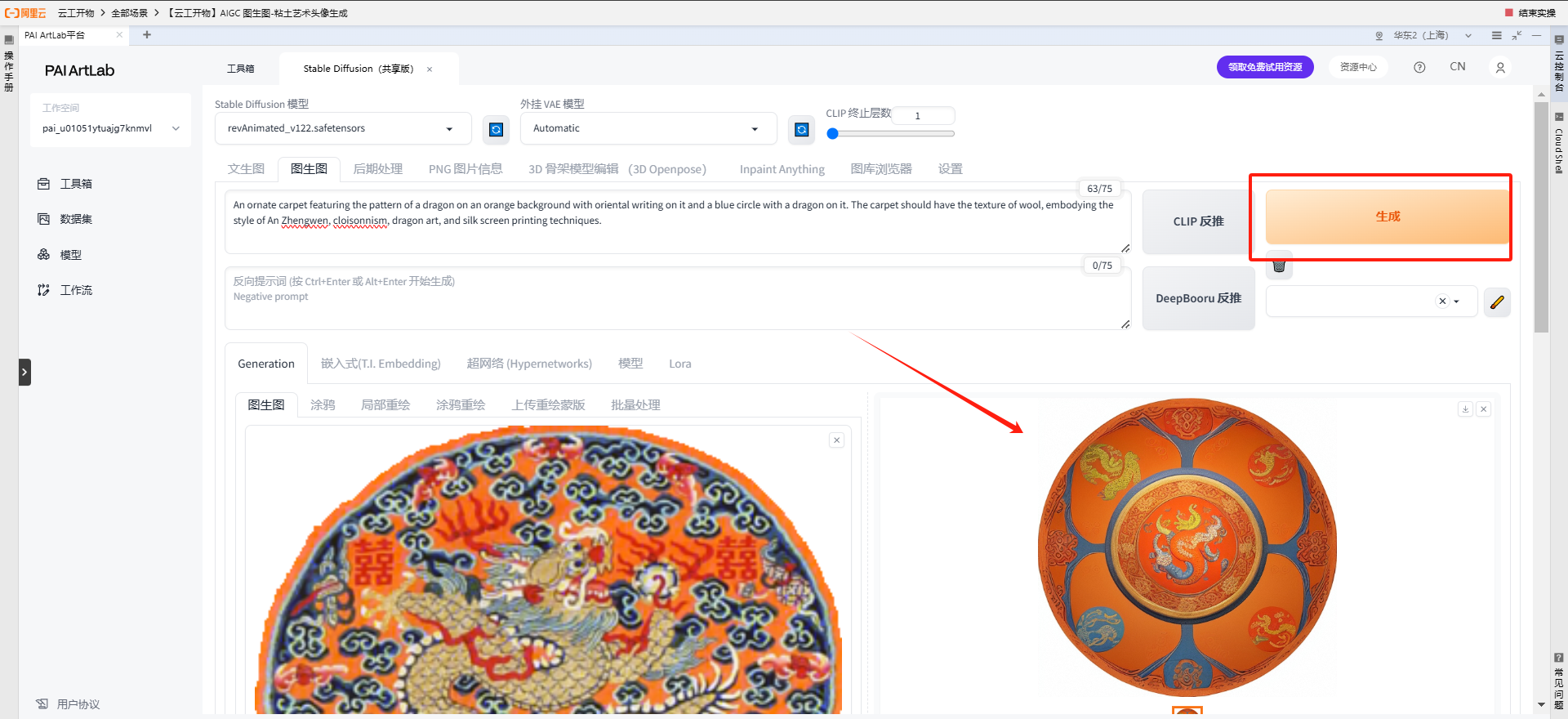The height and width of the screenshot is (719, 1568).
Task: Open the 嵌入式(T.I. Embedding) tab
Action: click(x=381, y=364)
